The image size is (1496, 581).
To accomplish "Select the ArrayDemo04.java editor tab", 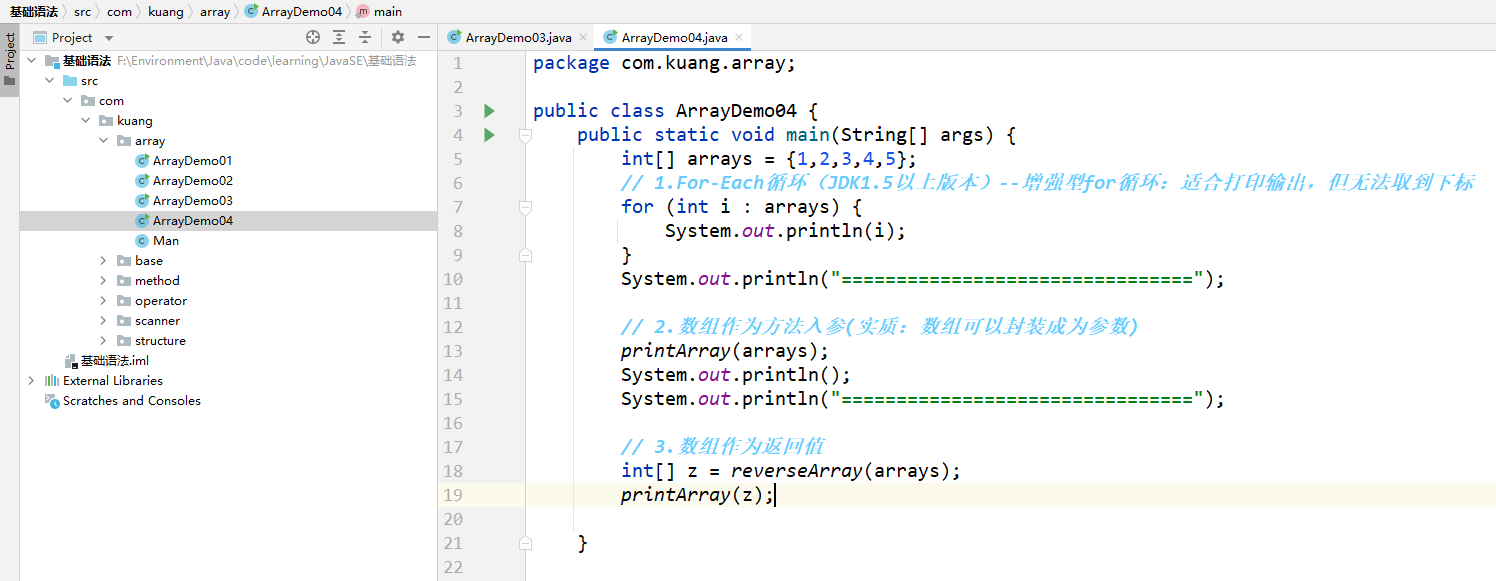I will click(x=673, y=38).
